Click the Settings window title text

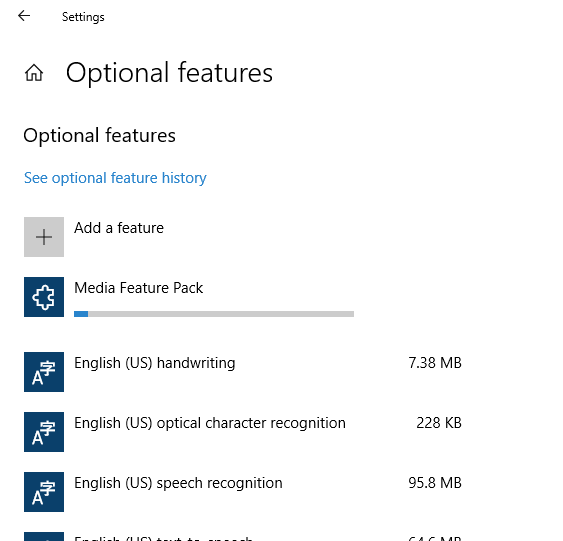pos(83,17)
